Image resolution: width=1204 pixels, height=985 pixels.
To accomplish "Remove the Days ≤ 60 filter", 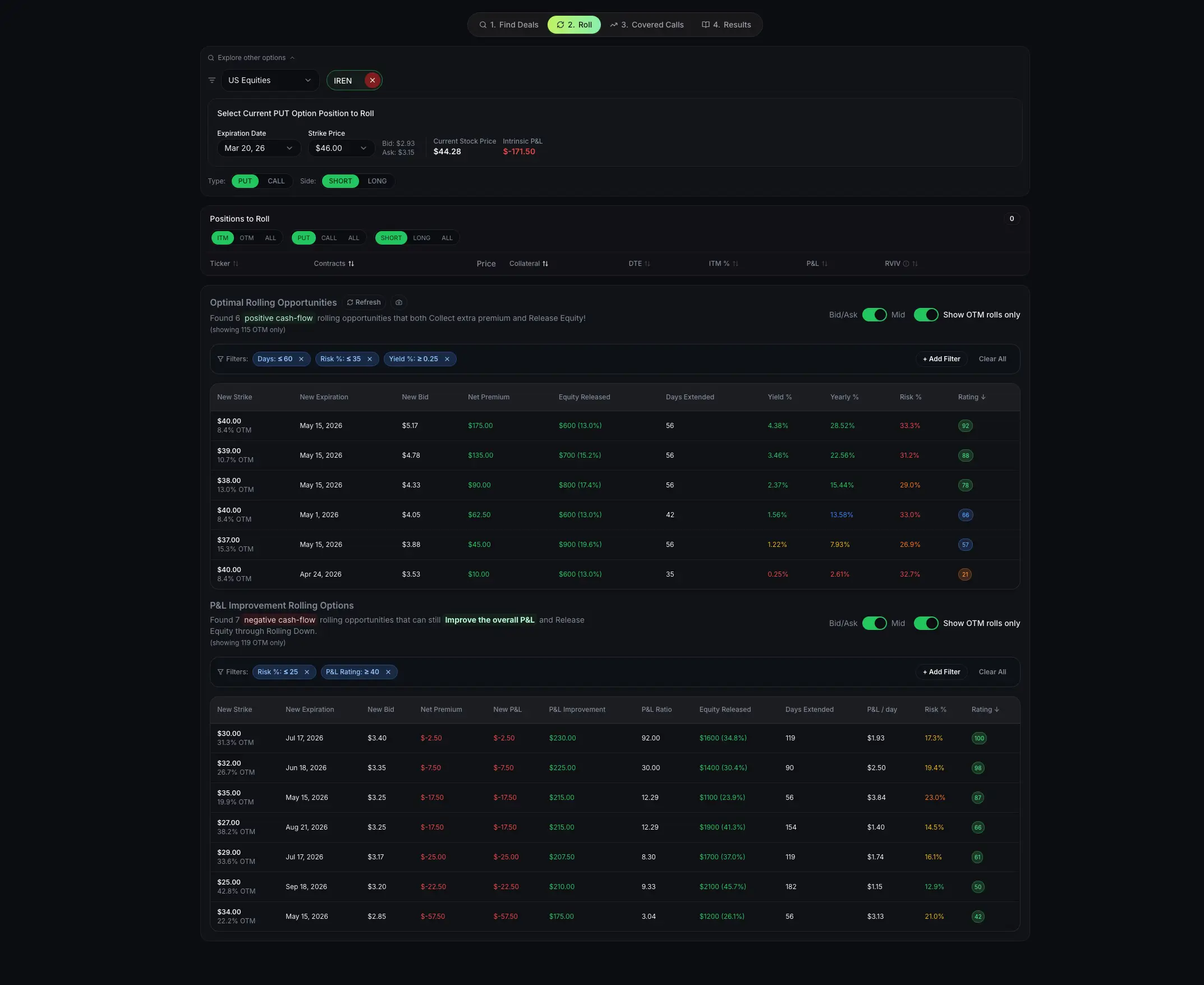I will pos(301,359).
